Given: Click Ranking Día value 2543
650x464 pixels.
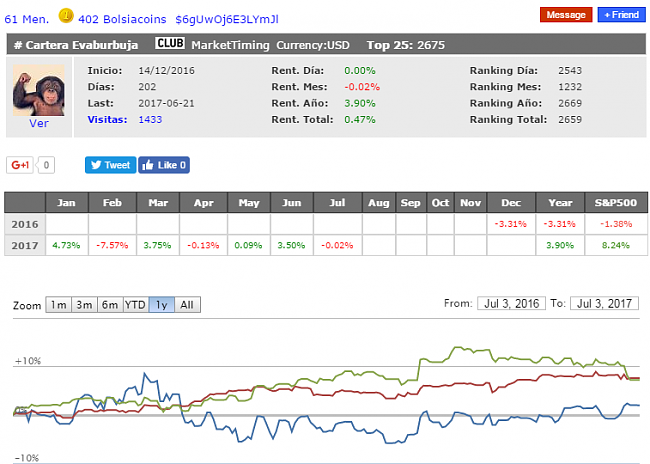Looking at the screenshot, I should pos(570,70).
